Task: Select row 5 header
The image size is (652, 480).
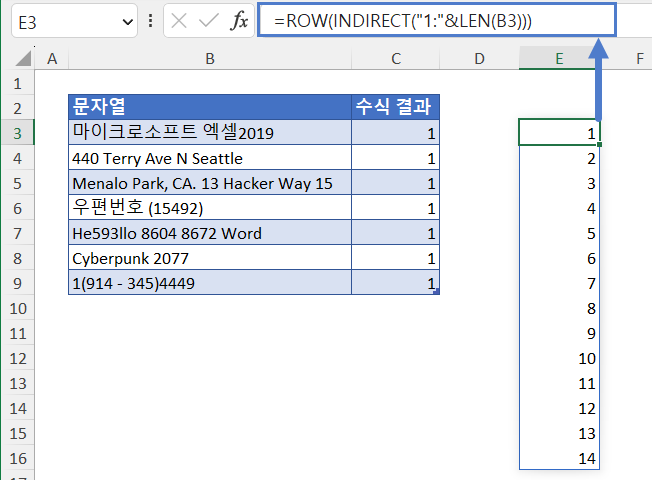Action: [x=17, y=183]
